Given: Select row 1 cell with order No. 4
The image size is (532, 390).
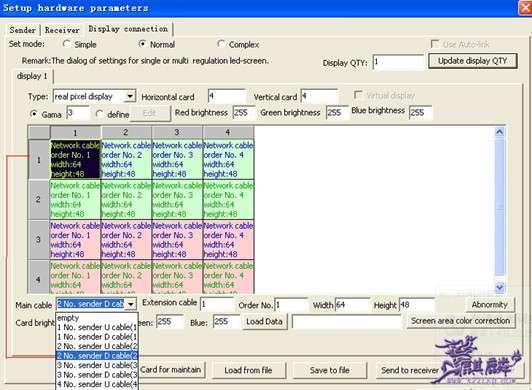Looking at the screenshot, I should [x=228, y=160].
